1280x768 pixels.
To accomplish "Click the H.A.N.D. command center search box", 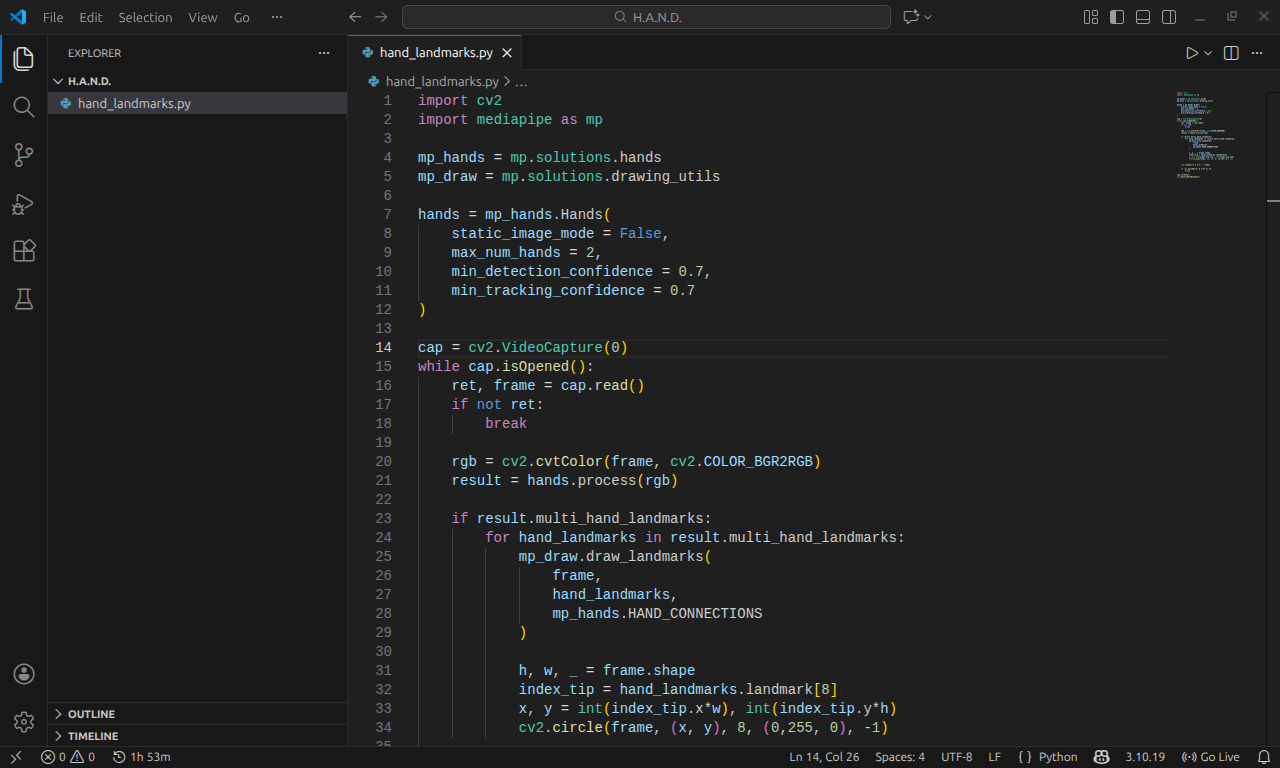I will (646, 17).
